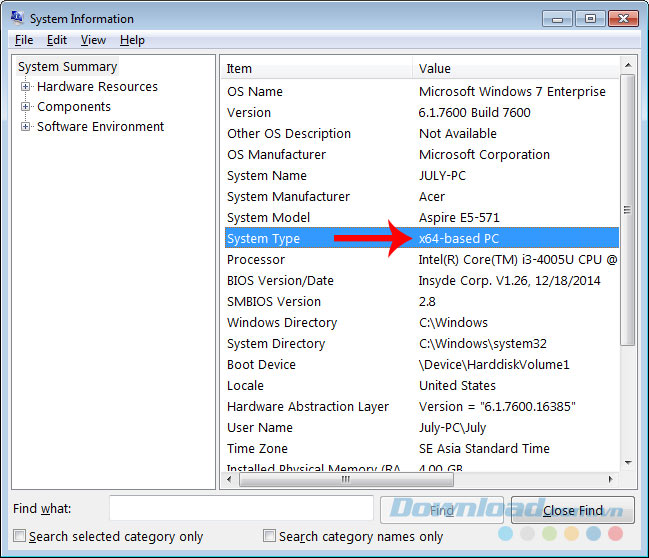Viewport: 649px width, 558px height.
Task: Click the horizontal scrollbar right arrow
Action: coord(610,480)
